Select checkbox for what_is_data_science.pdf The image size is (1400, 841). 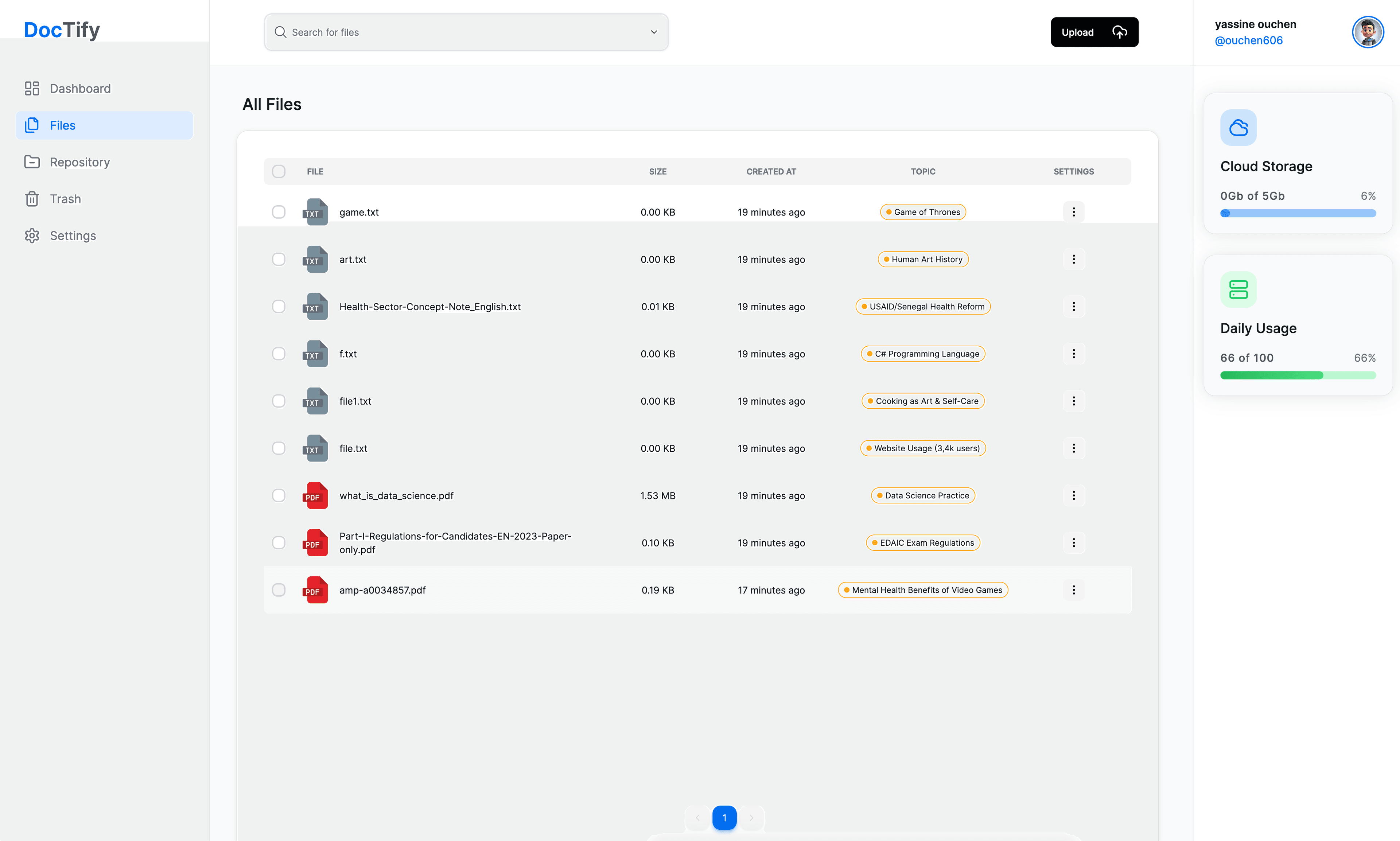pyautogui.click(x=279, y=495)
